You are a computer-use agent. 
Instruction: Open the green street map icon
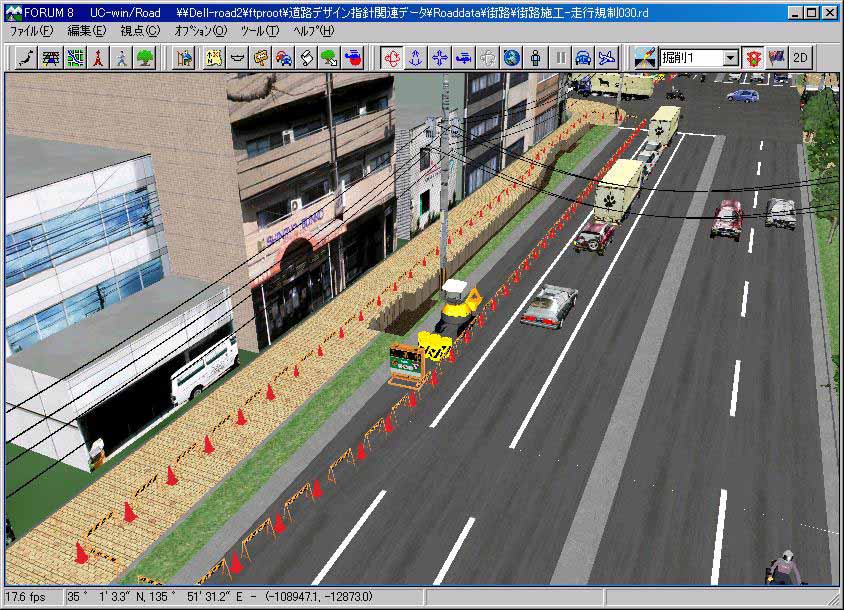tap(75, 58)
